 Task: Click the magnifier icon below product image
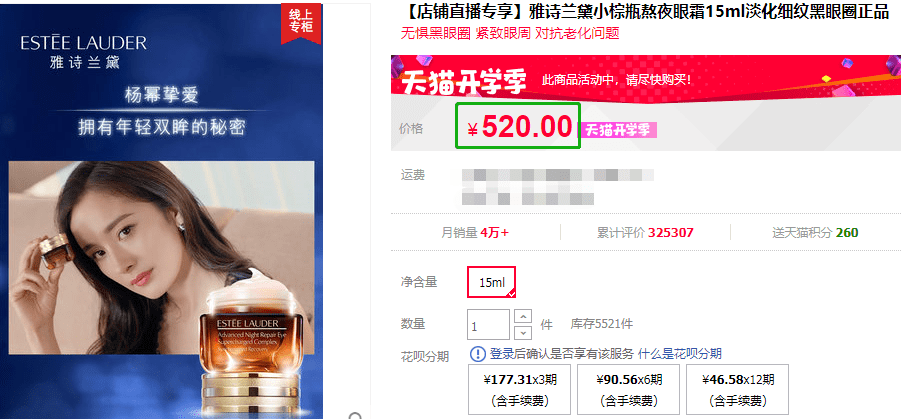pos(356,416)
